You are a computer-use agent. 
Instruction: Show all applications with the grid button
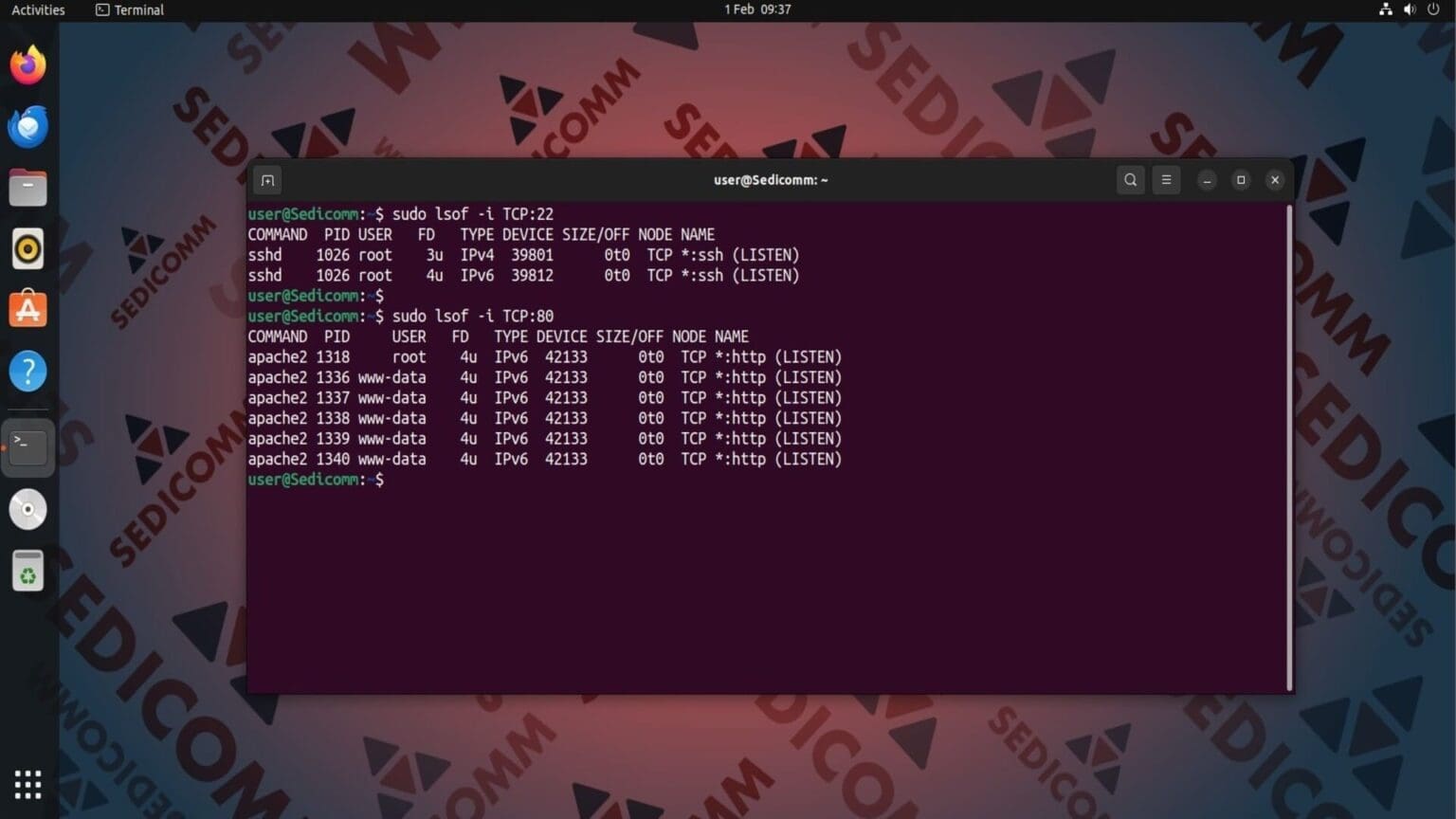point(27,784)
